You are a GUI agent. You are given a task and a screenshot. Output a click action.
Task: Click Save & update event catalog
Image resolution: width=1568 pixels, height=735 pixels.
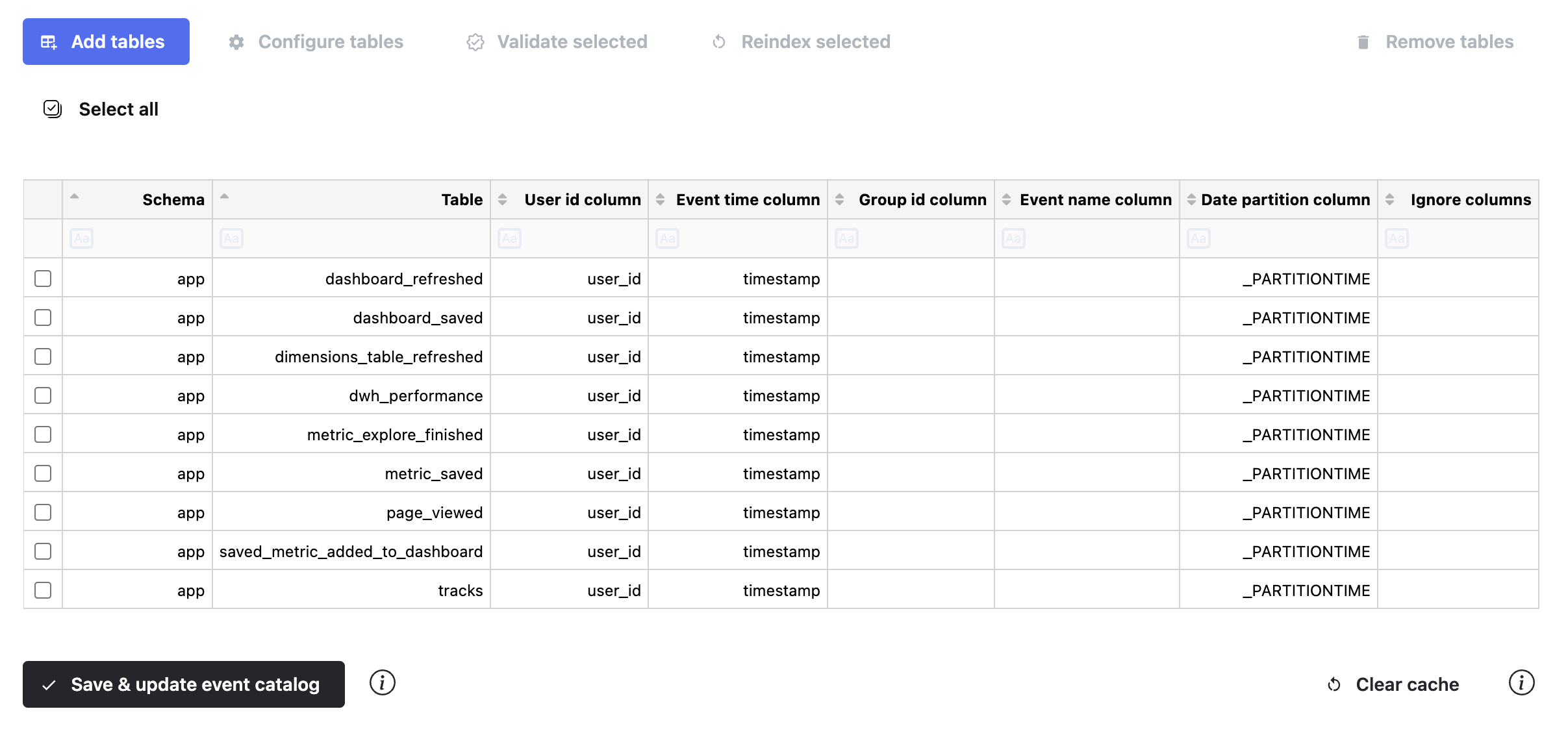pyautogui.click(x=183, y=684)
